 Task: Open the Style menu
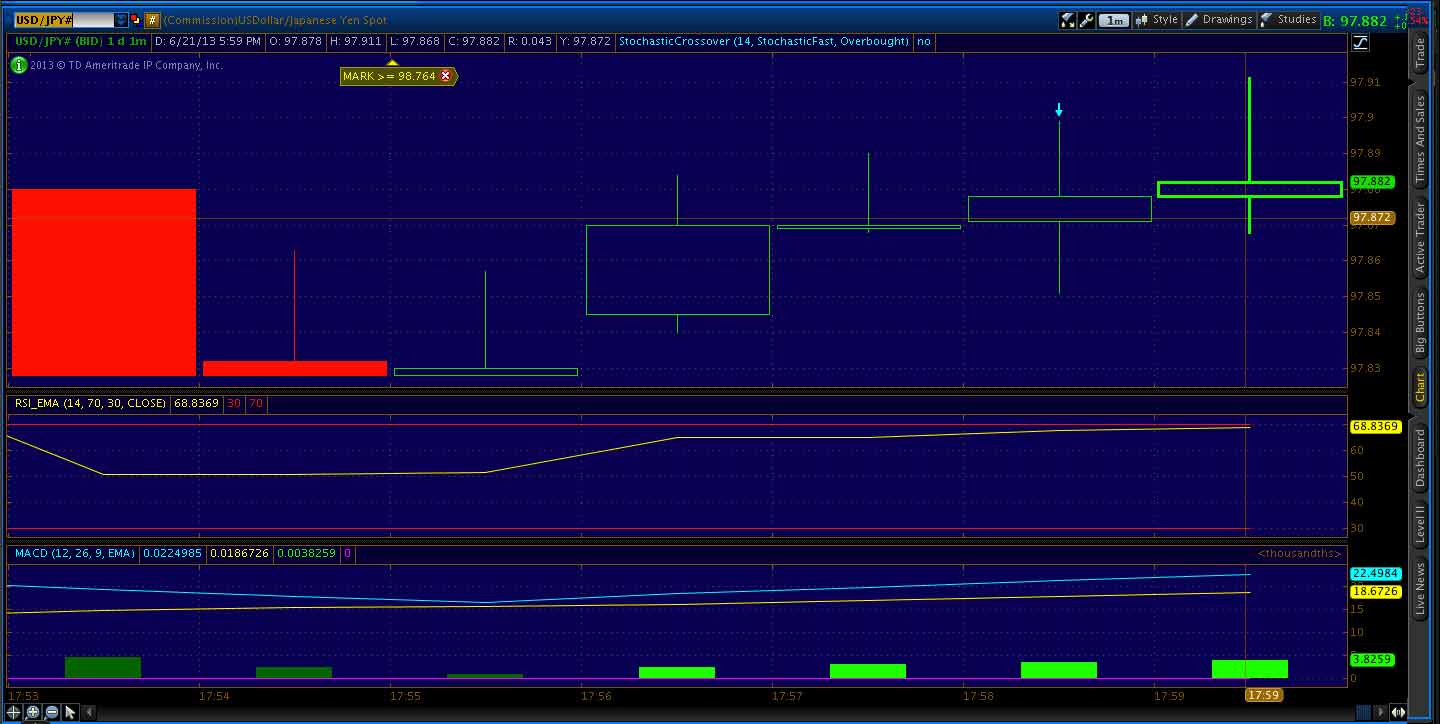coord(1157,20)
